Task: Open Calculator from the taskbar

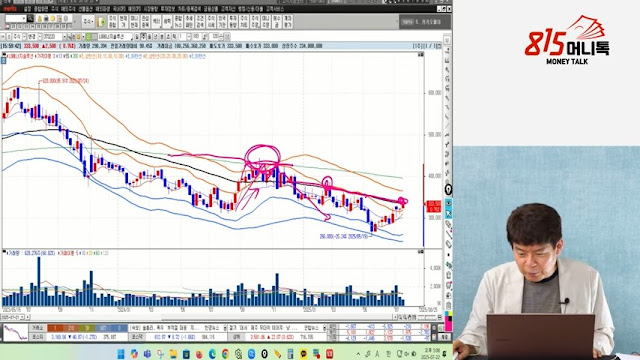Action: [290, 354]
